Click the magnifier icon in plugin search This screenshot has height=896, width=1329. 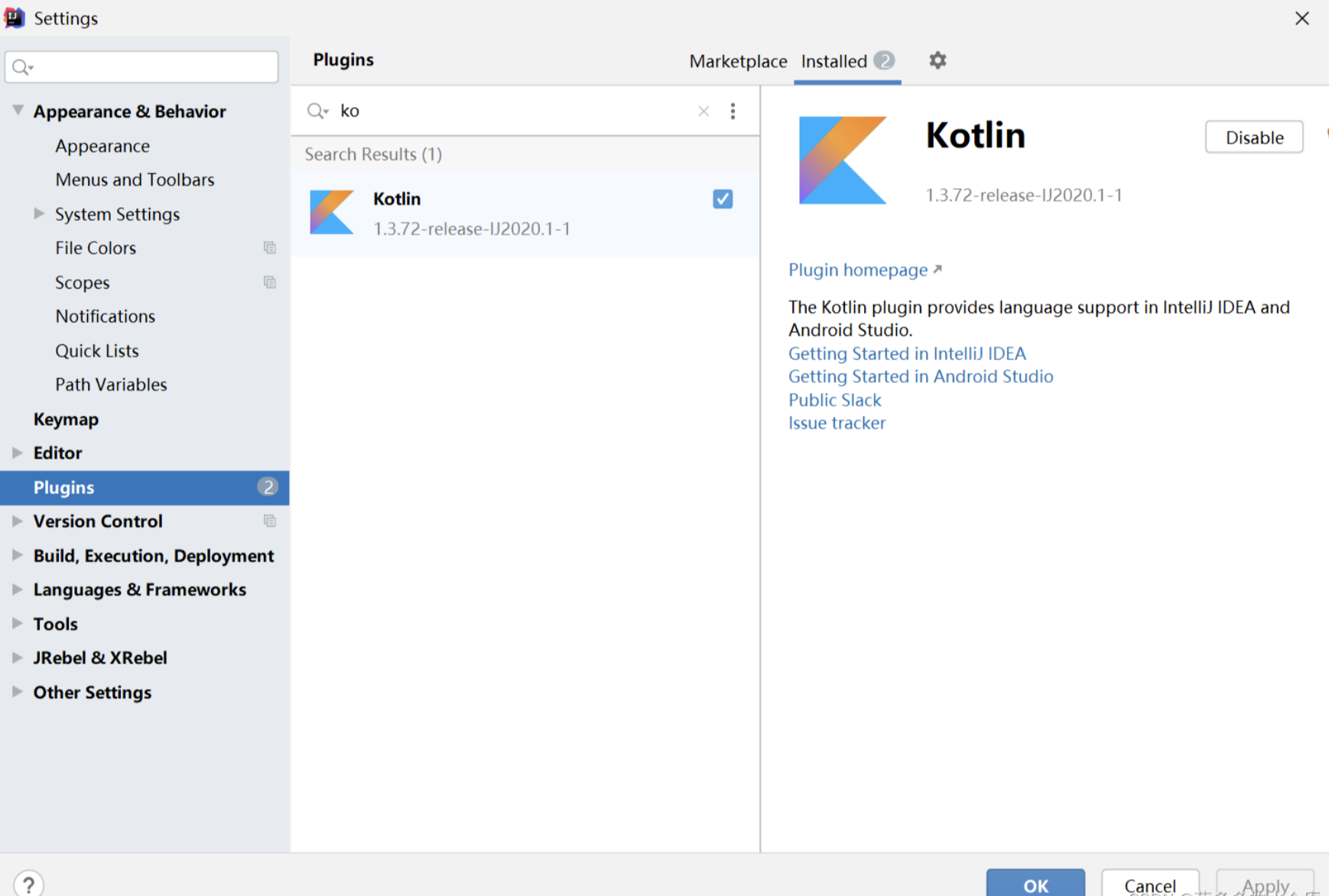(317, 112)
